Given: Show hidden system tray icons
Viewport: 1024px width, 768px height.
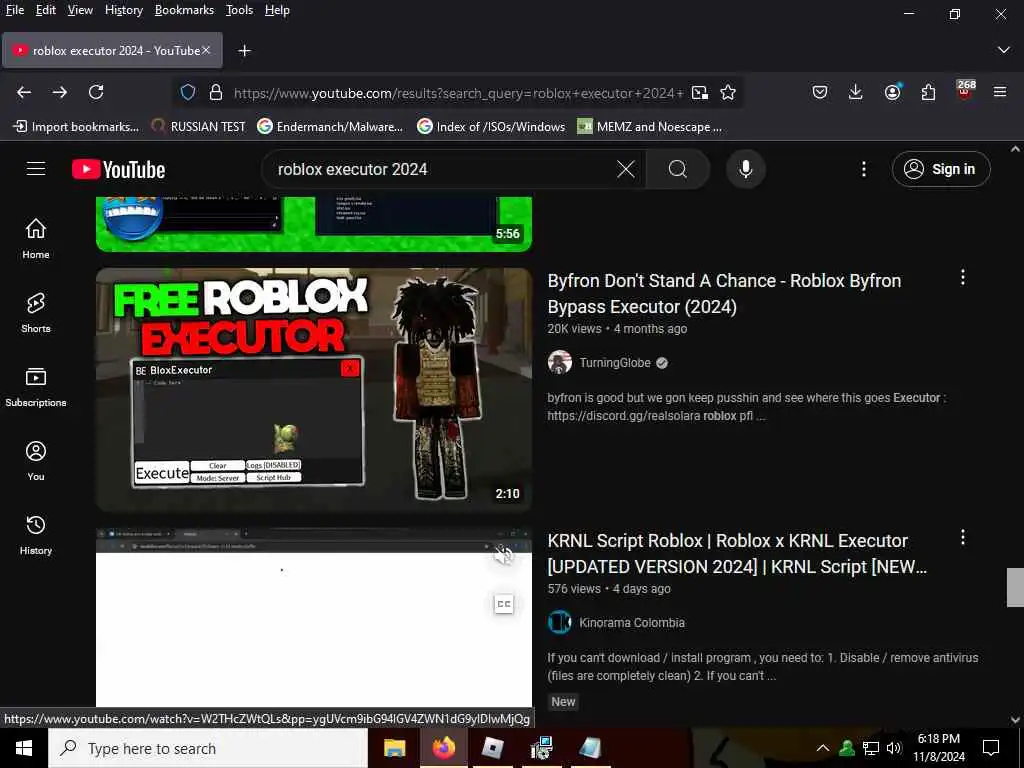Looking at the screenshot, I should point(823,748).
